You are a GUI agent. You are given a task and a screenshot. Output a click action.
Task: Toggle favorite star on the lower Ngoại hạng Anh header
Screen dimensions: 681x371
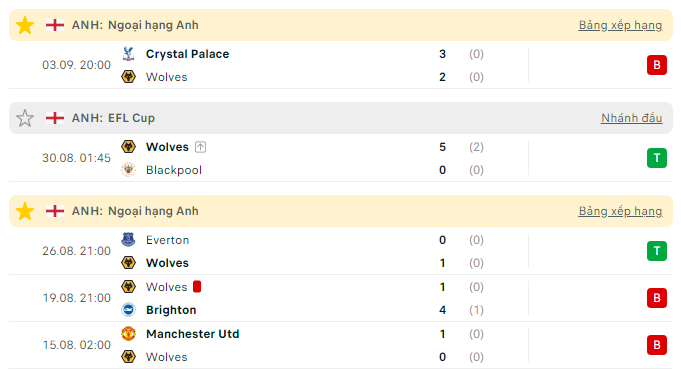click(x=25, y=211)
